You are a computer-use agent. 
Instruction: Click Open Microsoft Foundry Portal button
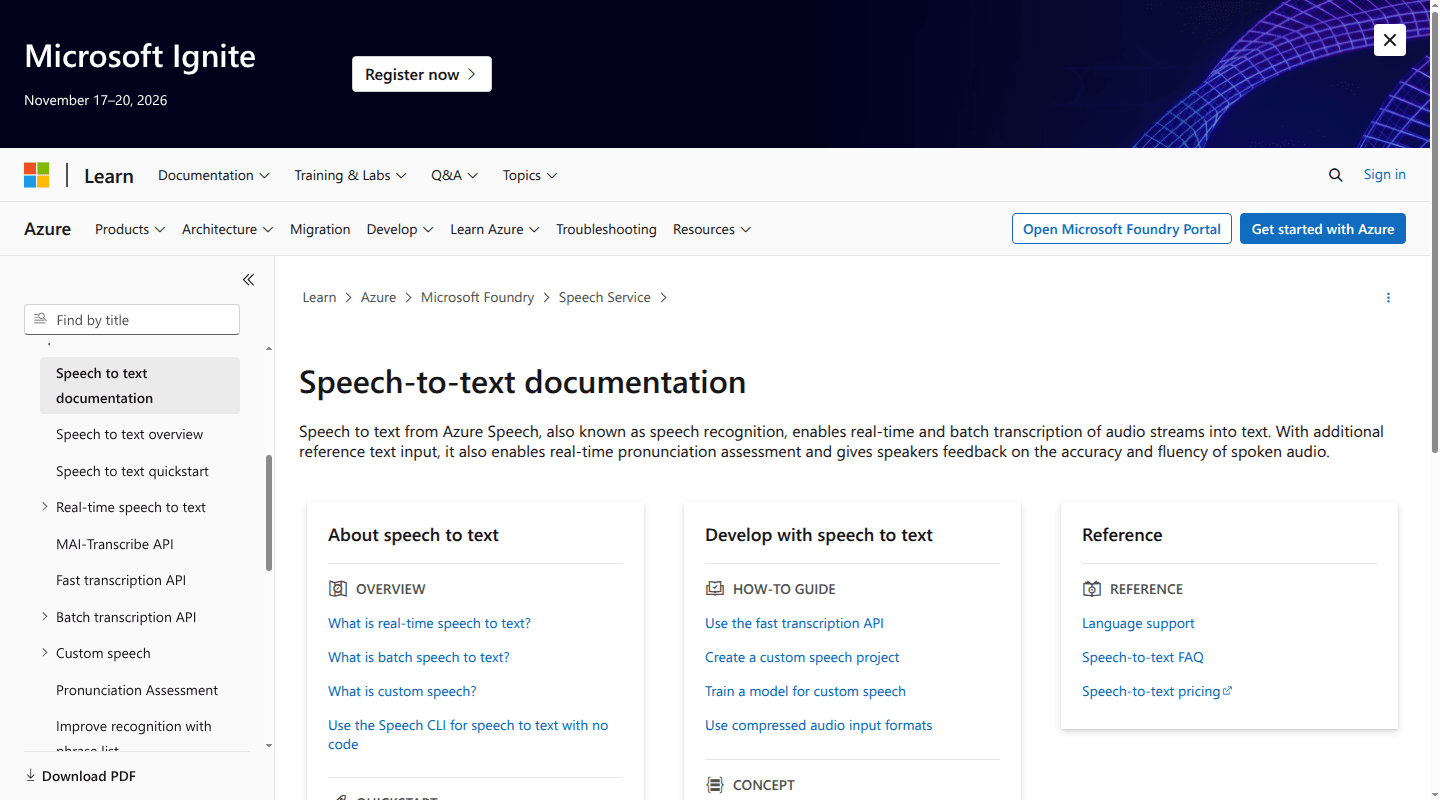tap(1122, 228)
